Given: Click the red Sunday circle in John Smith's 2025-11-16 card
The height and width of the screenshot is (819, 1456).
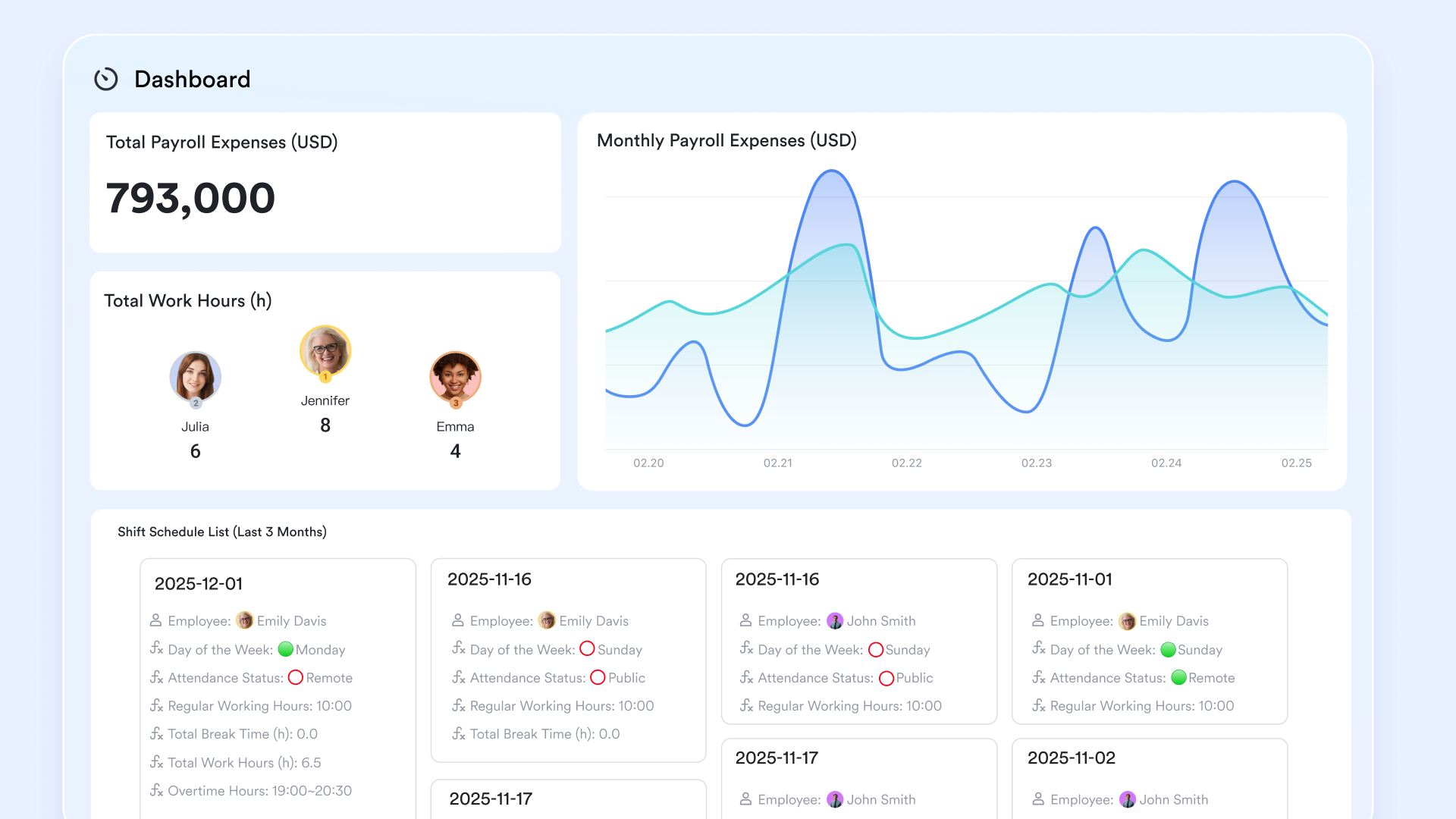Looking at the screenshot, I should coord(876,649).
